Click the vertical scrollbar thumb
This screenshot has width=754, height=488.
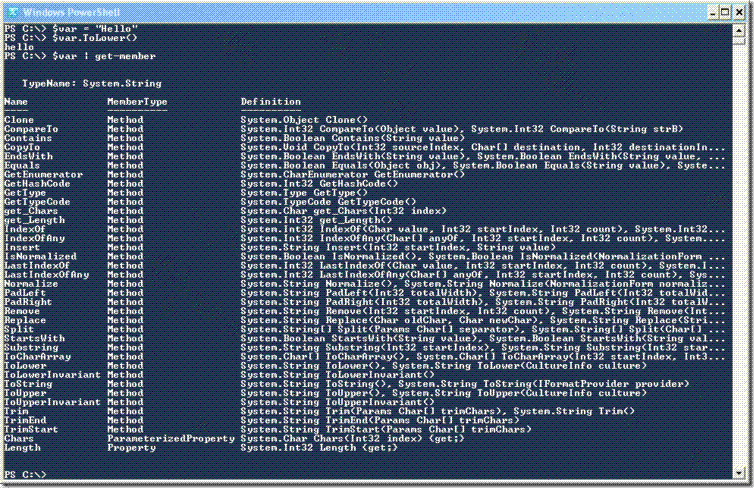(739, 40)
